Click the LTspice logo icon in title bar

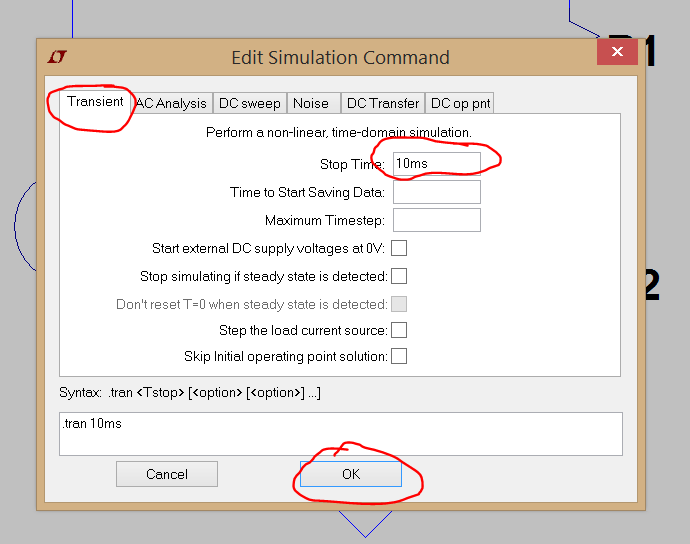[x=57, y=57]
